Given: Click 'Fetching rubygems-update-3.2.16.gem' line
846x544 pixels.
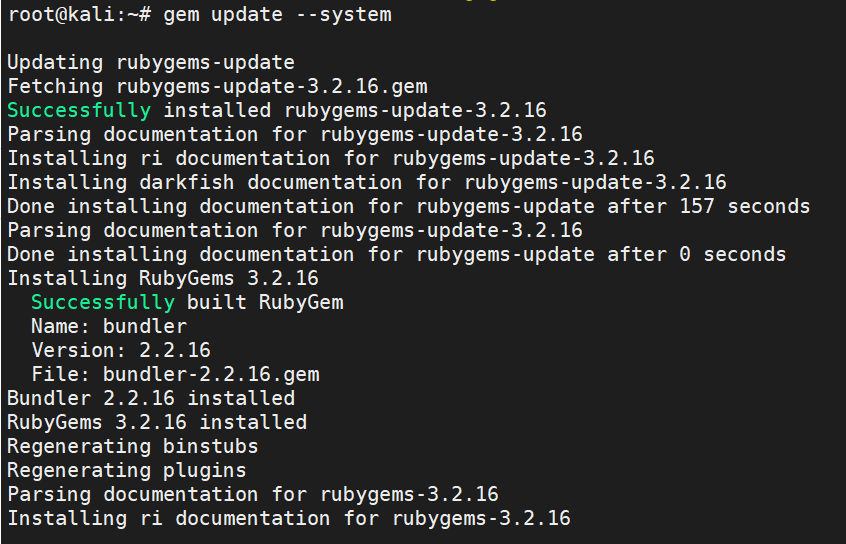Looking at the screenshot, I should click(217, 86).
